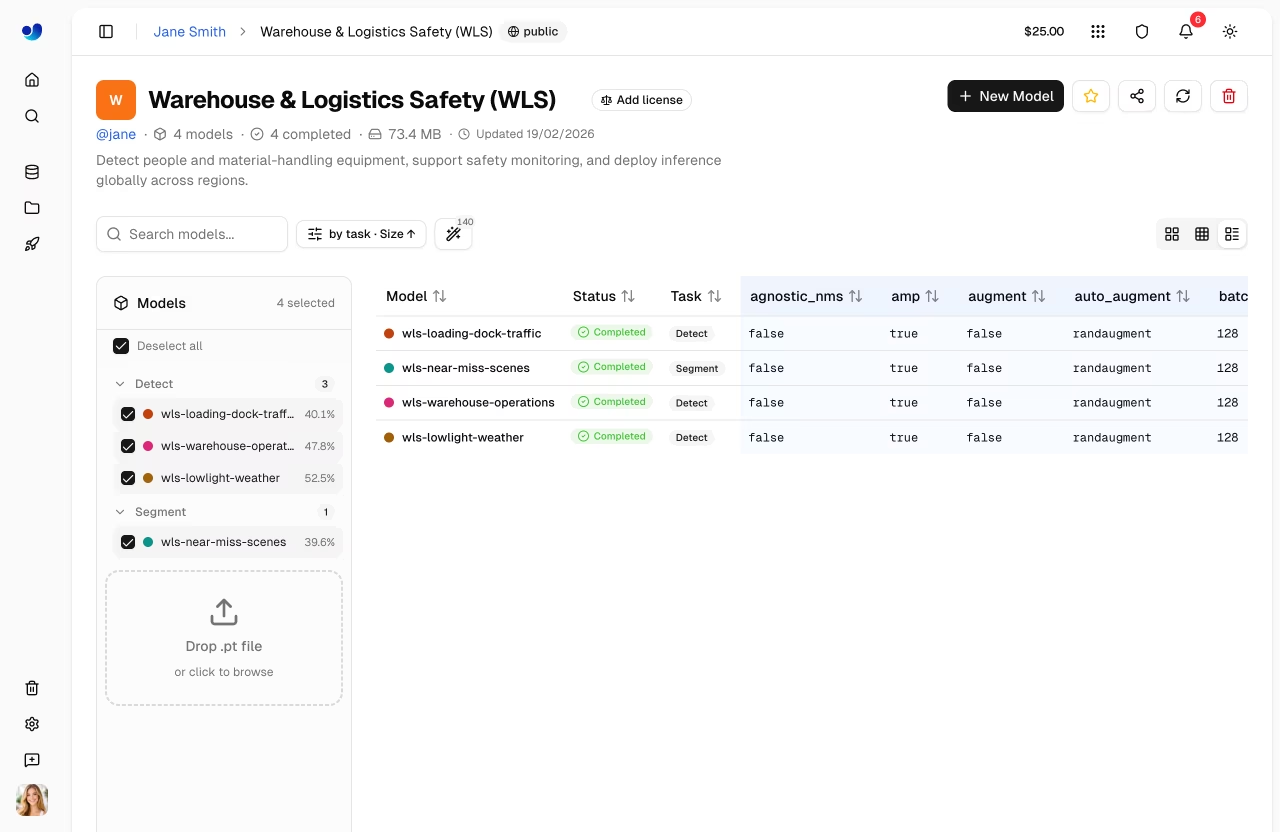This screenshot has width=1280, height=832.
Task: Toggle the light/dark theme icon
Action: [1230, 32]
